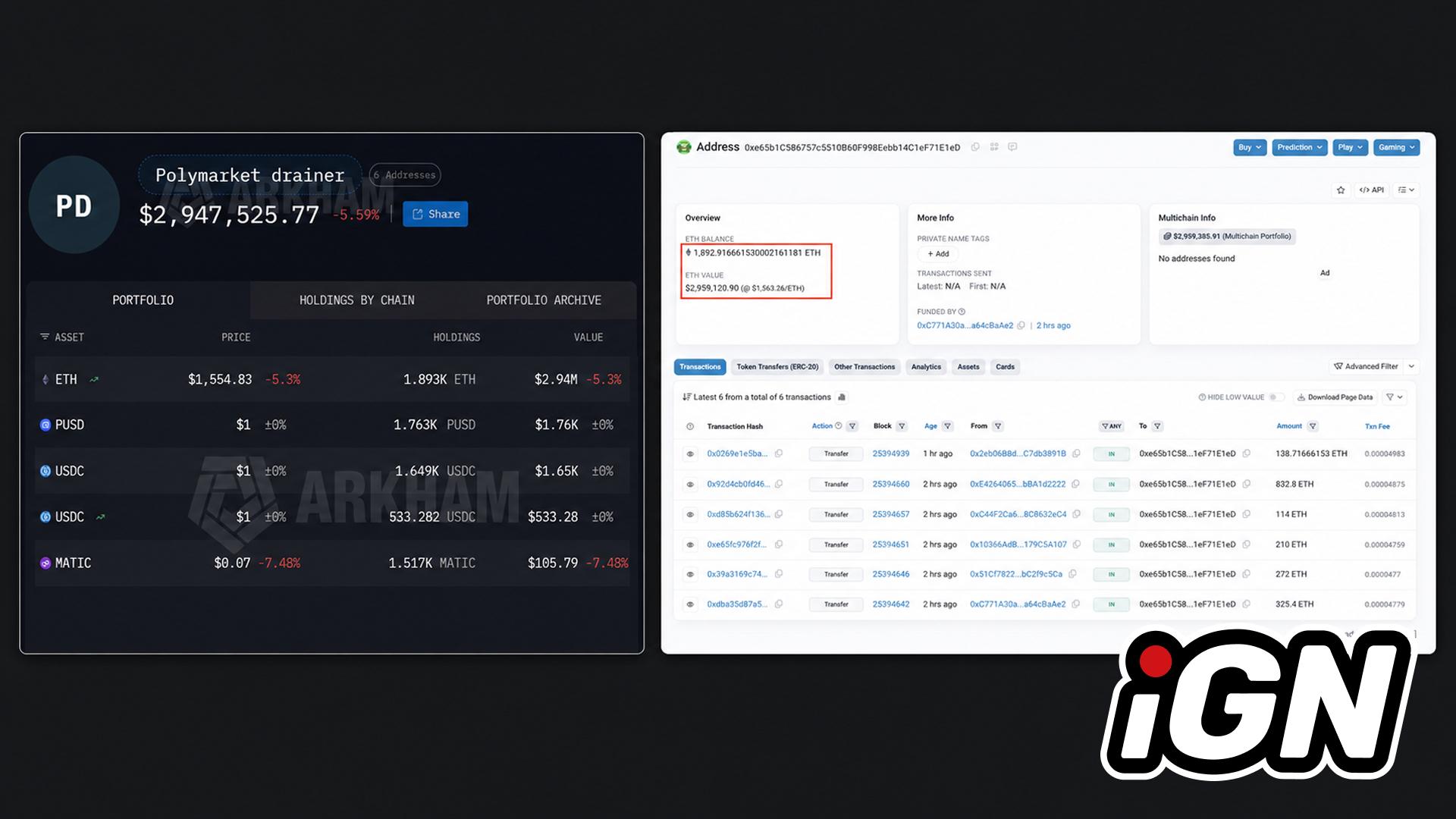This screenshot has height=819, width=1456.
Task: Expand the Prediction dropdown
Action: (1300, 147)
